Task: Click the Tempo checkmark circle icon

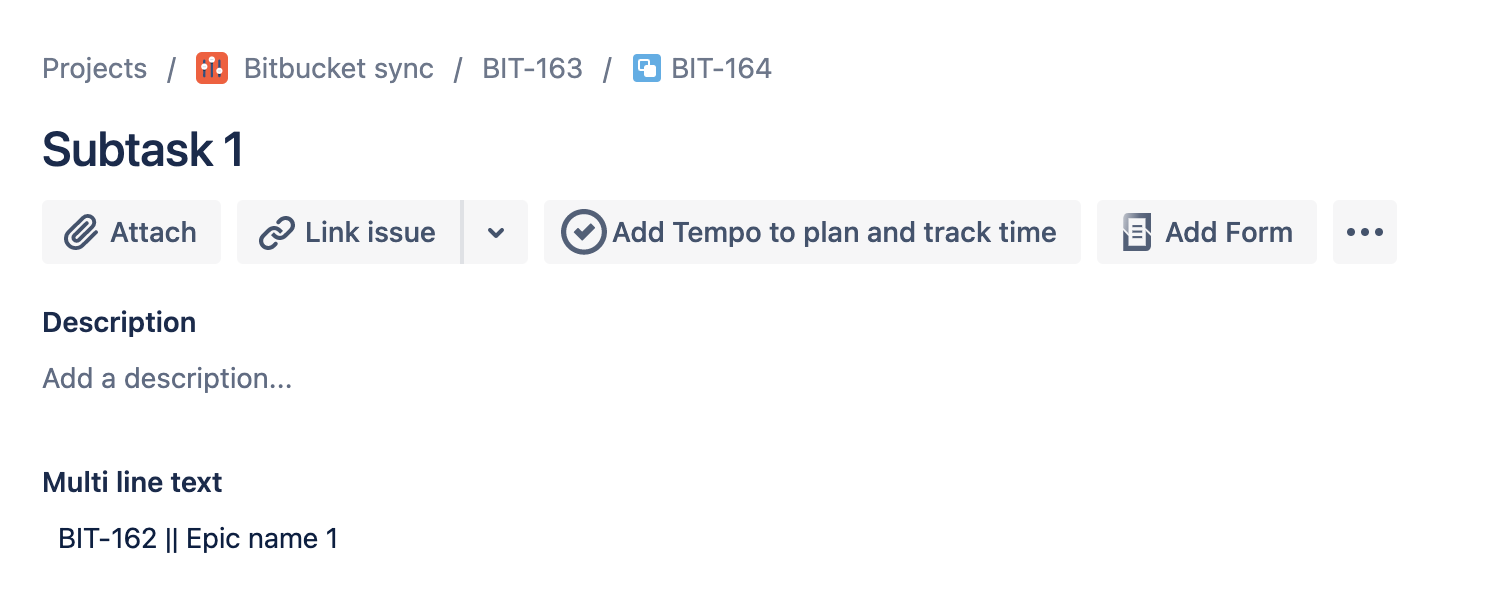Action: [583, 232]
